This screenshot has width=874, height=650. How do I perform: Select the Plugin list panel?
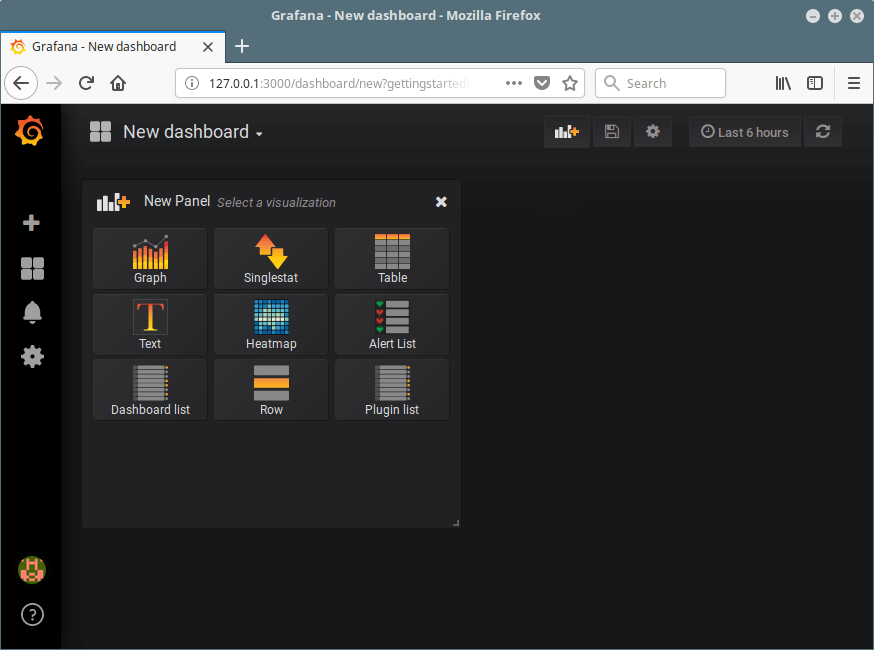[392, 391]
